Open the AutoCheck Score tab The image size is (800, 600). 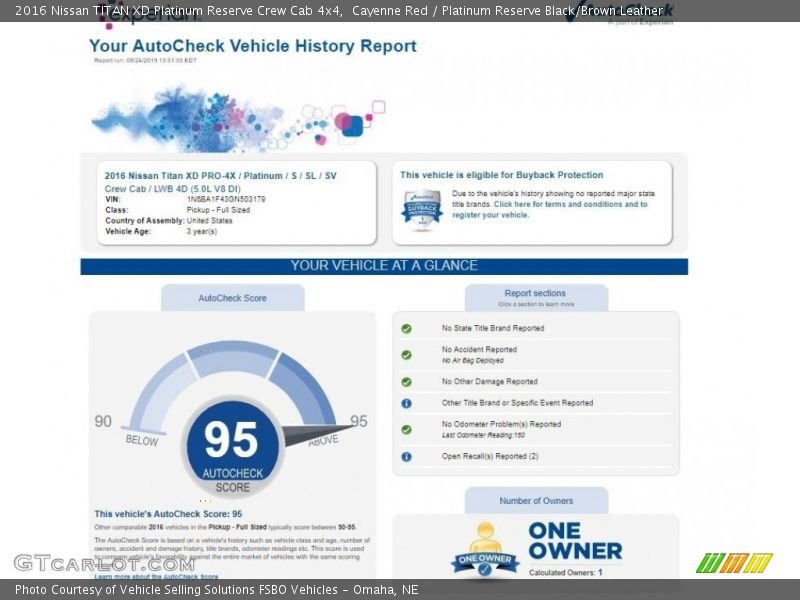232,298
